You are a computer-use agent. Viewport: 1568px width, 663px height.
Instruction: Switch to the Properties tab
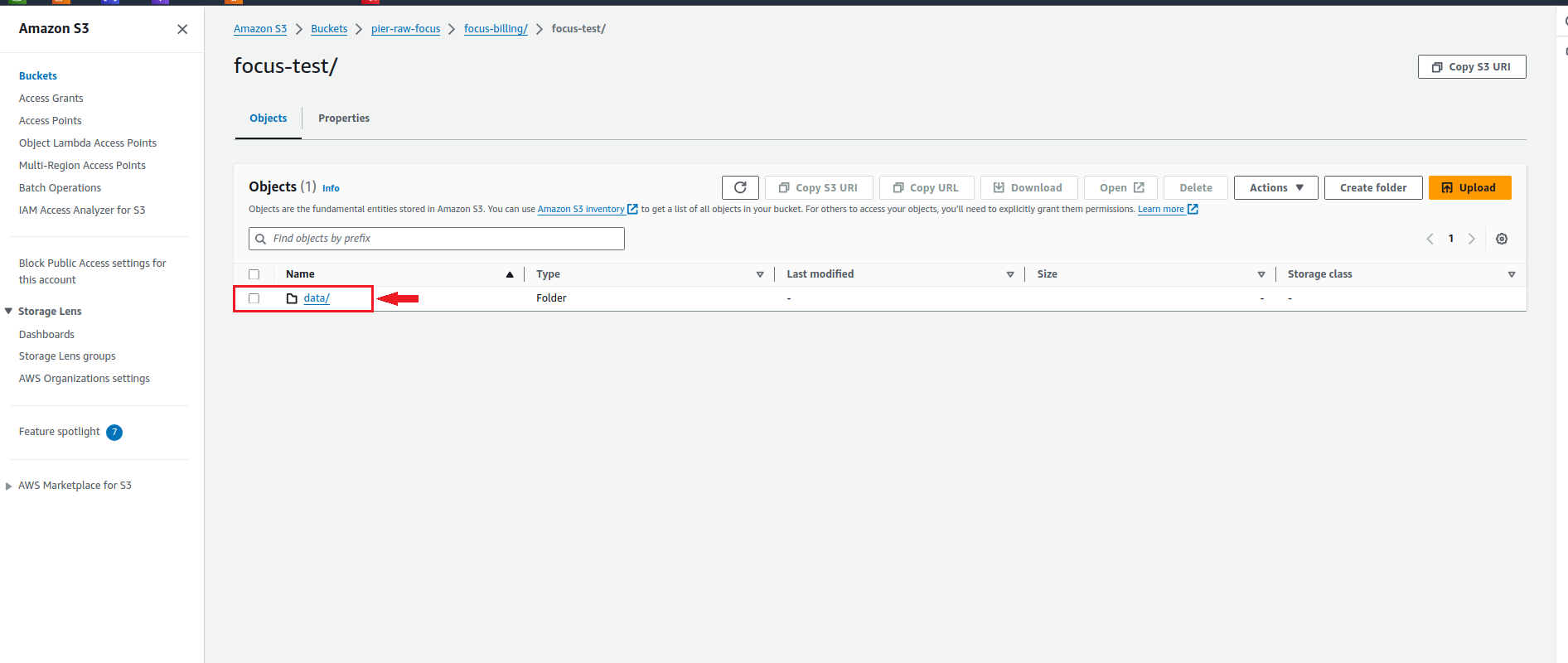[344, 119]
